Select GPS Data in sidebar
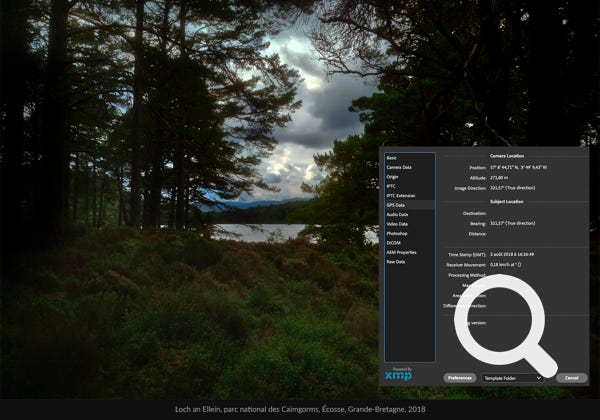This screenshot has height=420, width=600. pyautogui.click(x=397, y=205)
